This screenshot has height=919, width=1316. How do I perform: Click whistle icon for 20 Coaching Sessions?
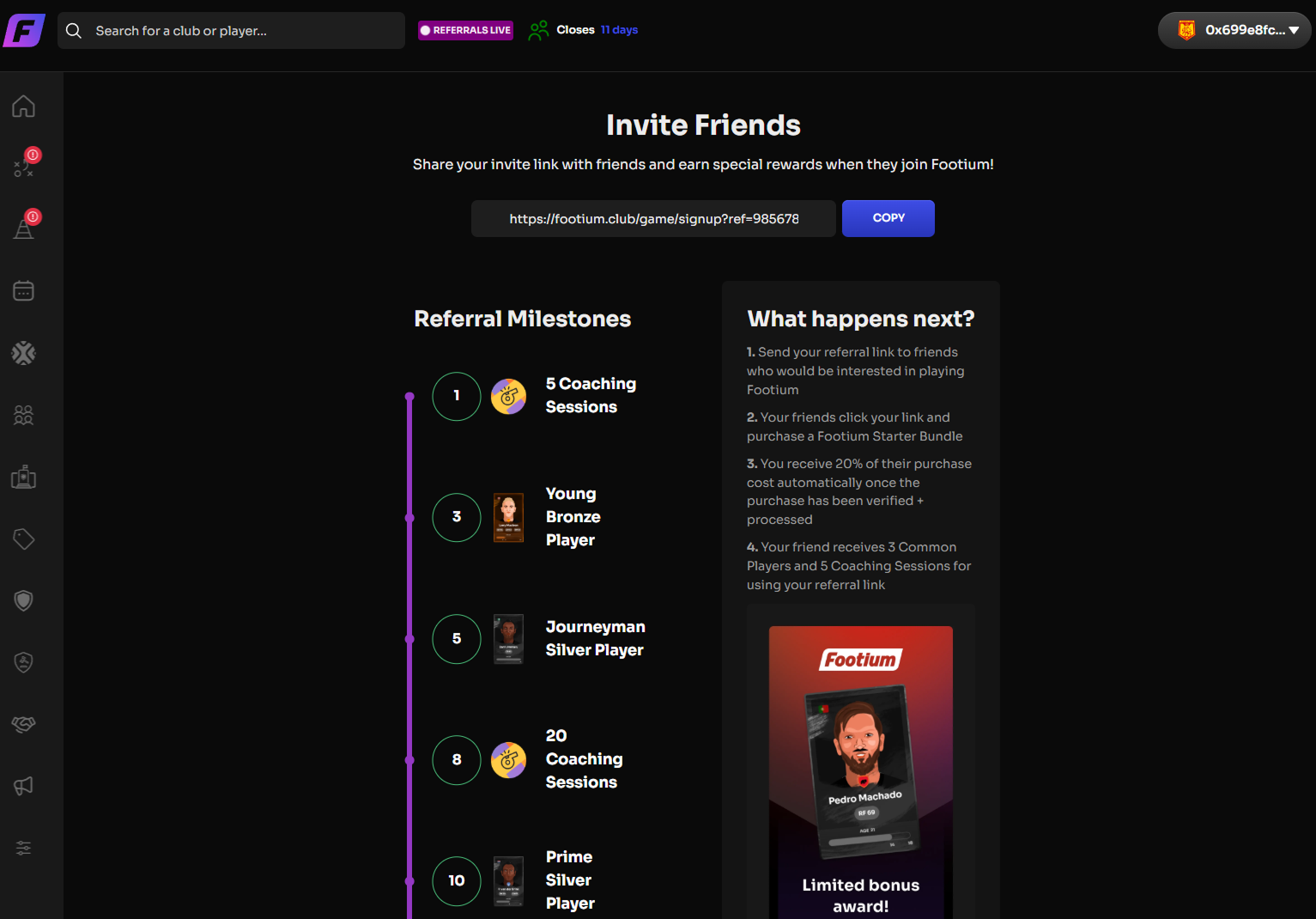click(x=508, y=760)
